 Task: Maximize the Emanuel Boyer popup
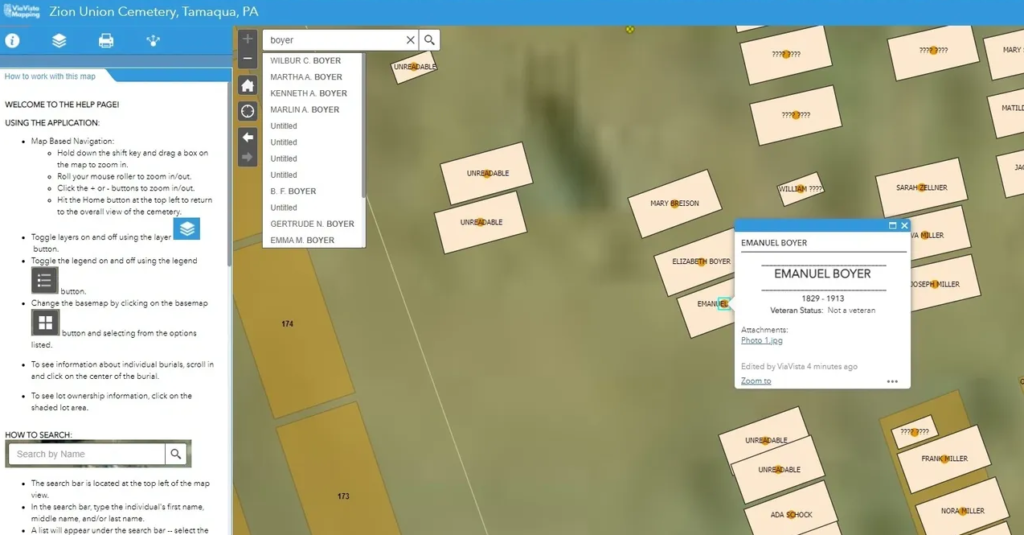892,225
